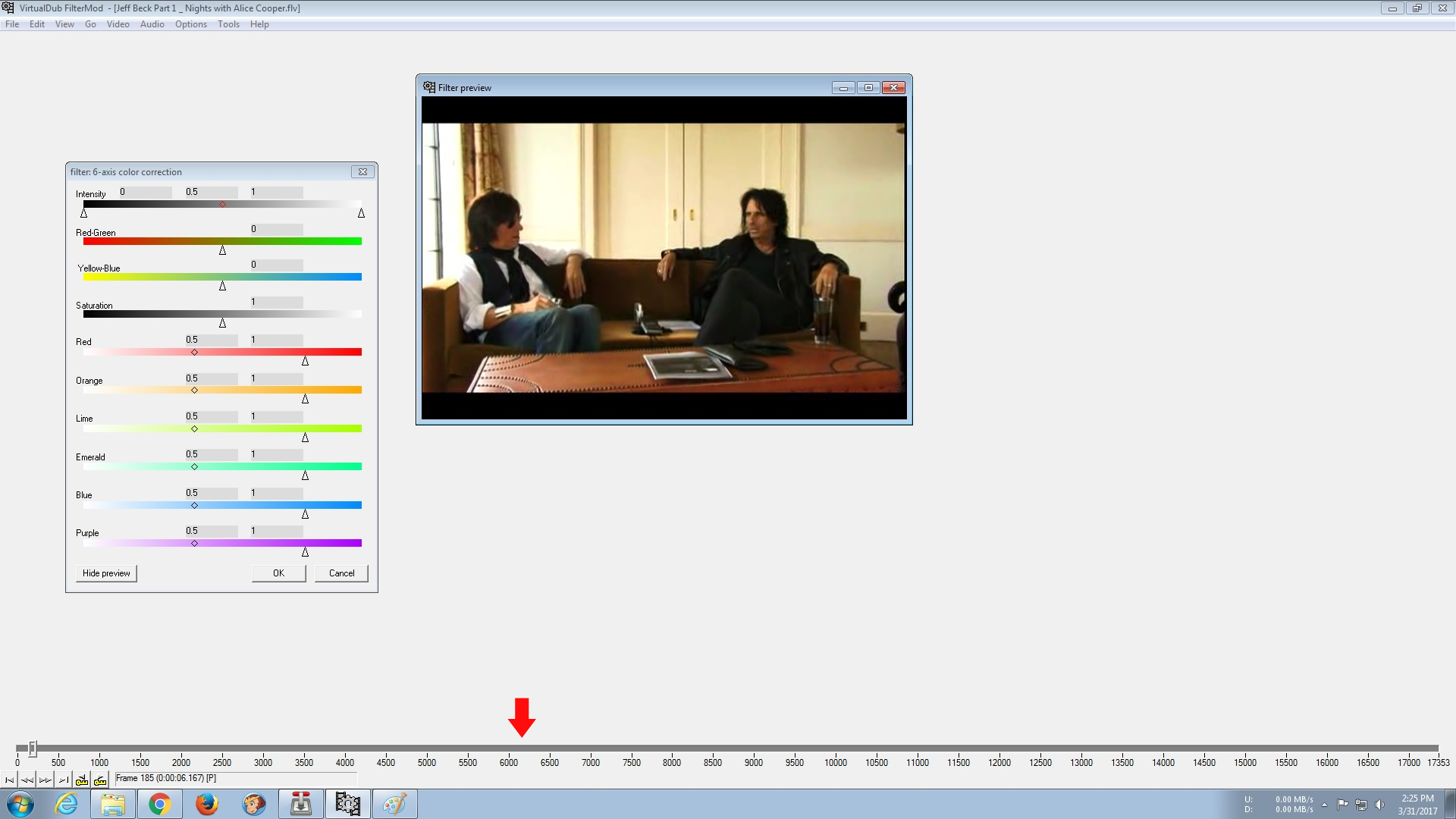Open the Video menu
Viewport: 1456px width, 819px height.
[118, 24]
